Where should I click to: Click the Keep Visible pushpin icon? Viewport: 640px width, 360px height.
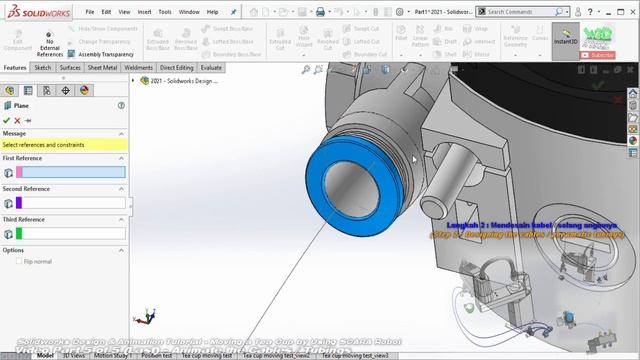pyautogui.click(x=28, y=120)
